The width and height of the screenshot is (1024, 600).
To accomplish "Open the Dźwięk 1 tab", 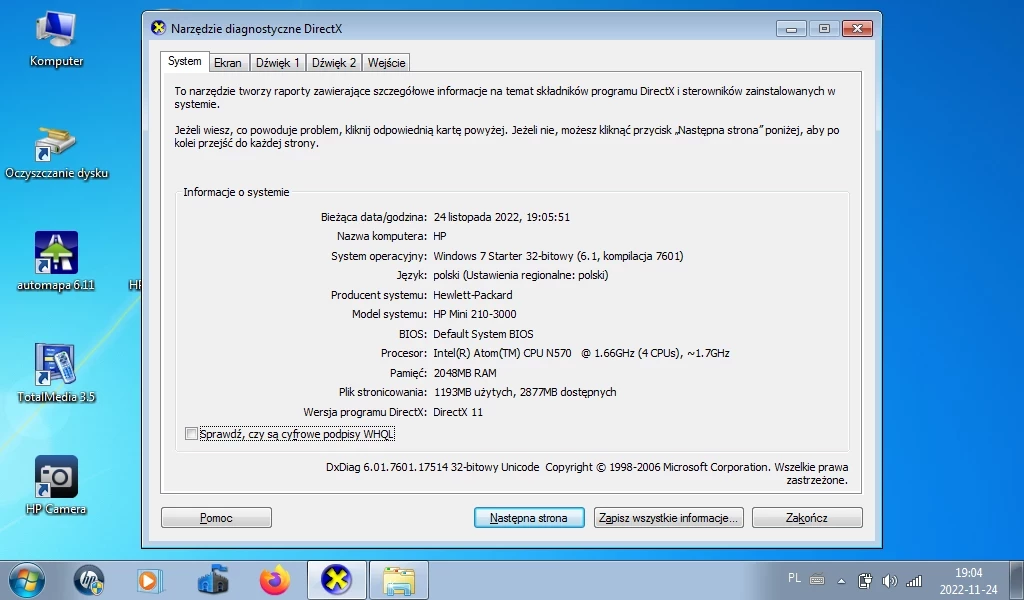I will point(277,62).
